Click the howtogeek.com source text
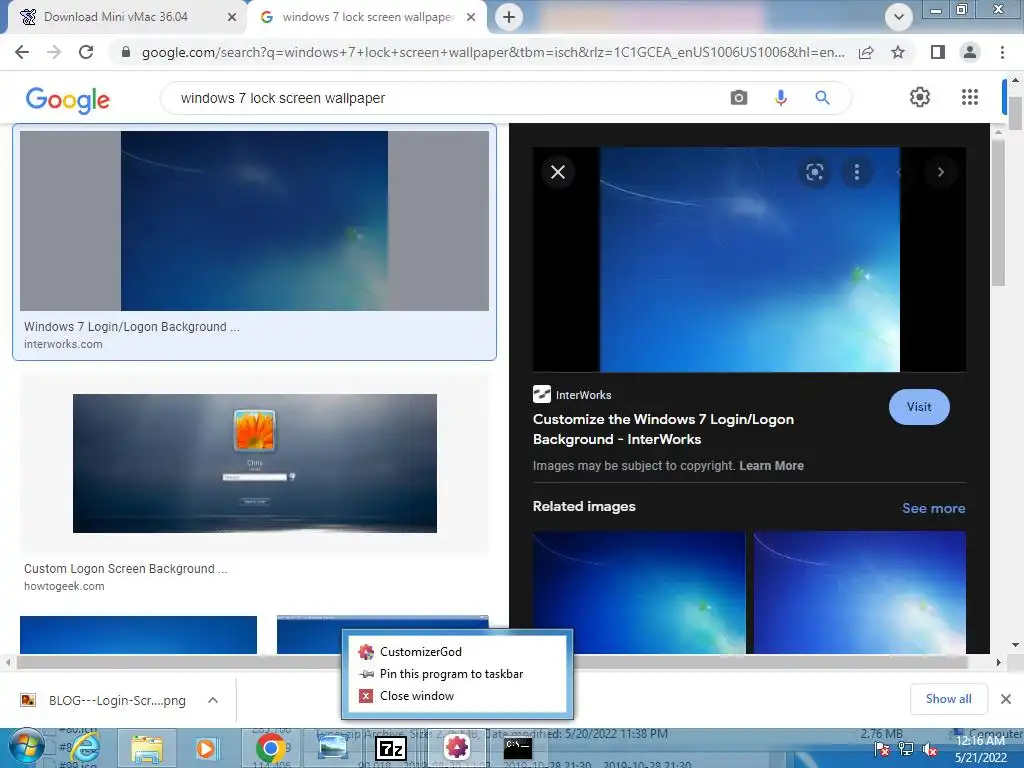The width and height of the screenshot is (1024, 768). (x=64, y=586)
